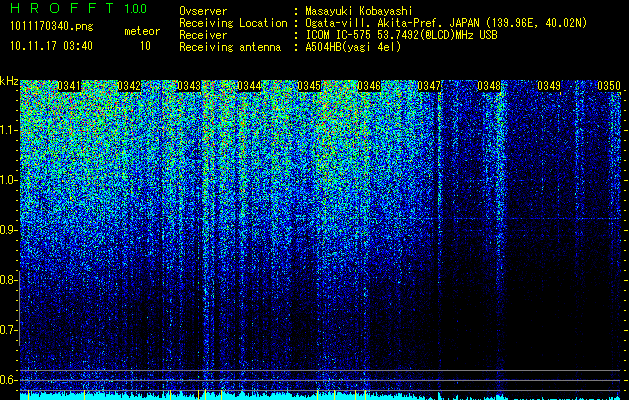Click the 0347 time marker
The image size is (629, 400).
pyautogui.click(x=429, y=86)
